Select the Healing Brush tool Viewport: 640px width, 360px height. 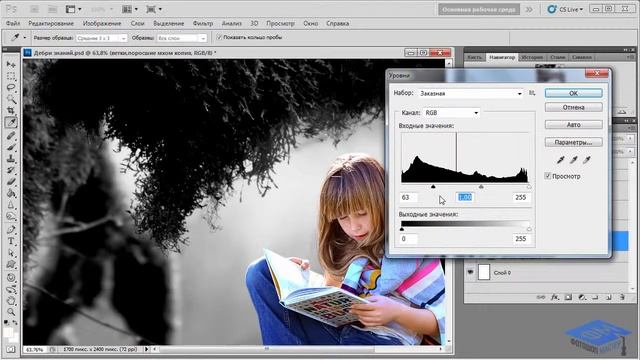pyautogui.click(x=11, y=136)
